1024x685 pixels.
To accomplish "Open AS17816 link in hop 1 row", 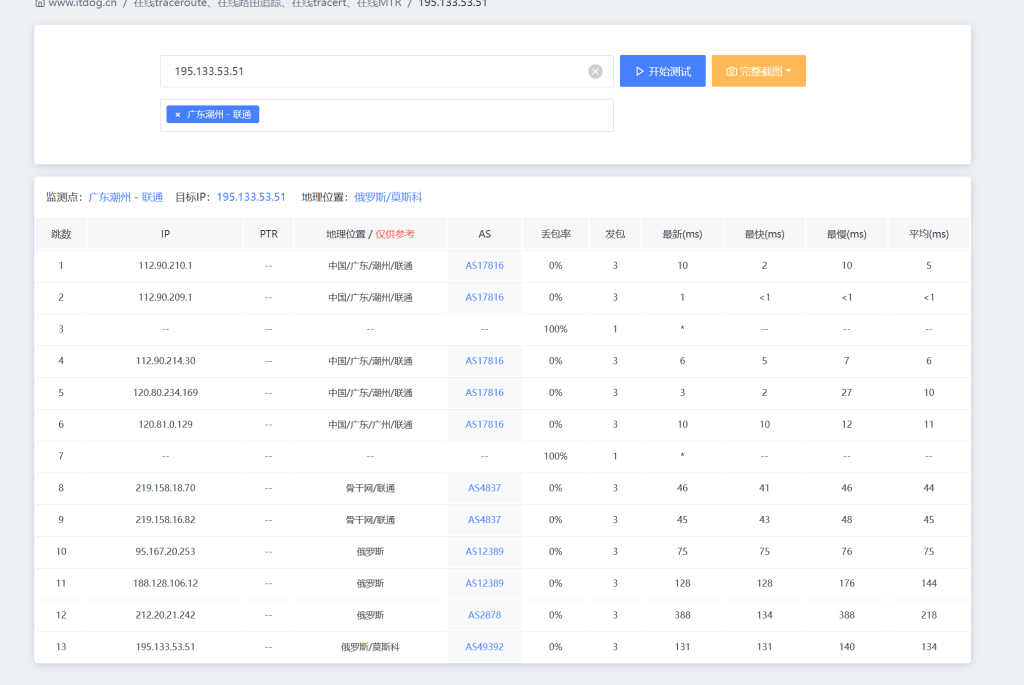I will pos(484,266).
